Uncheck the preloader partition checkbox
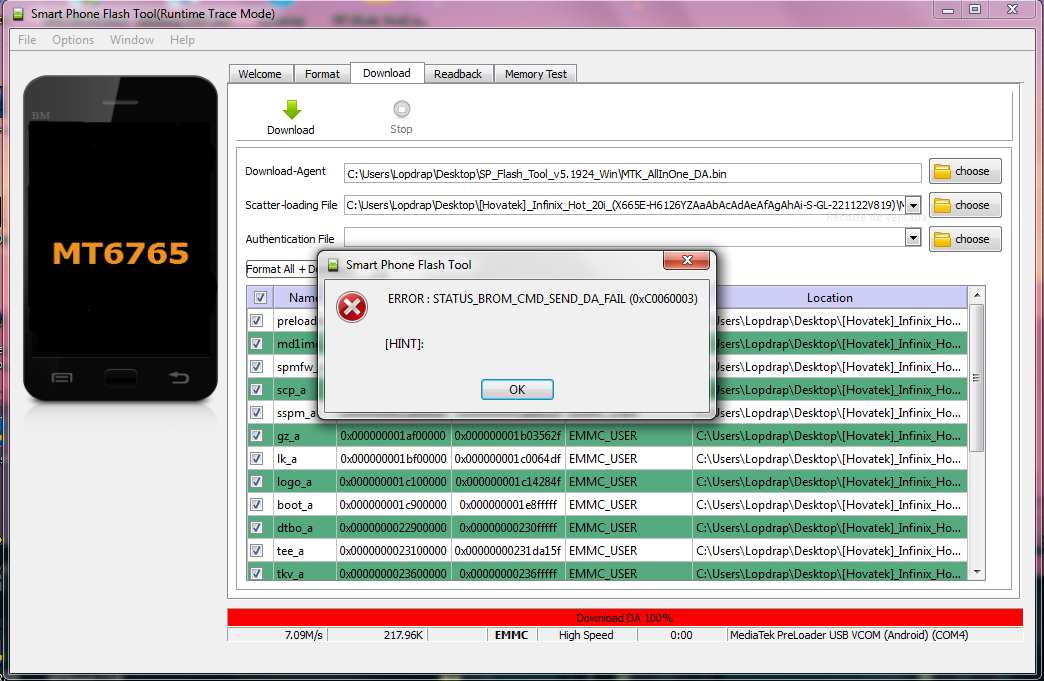 [x=256, y=321]
